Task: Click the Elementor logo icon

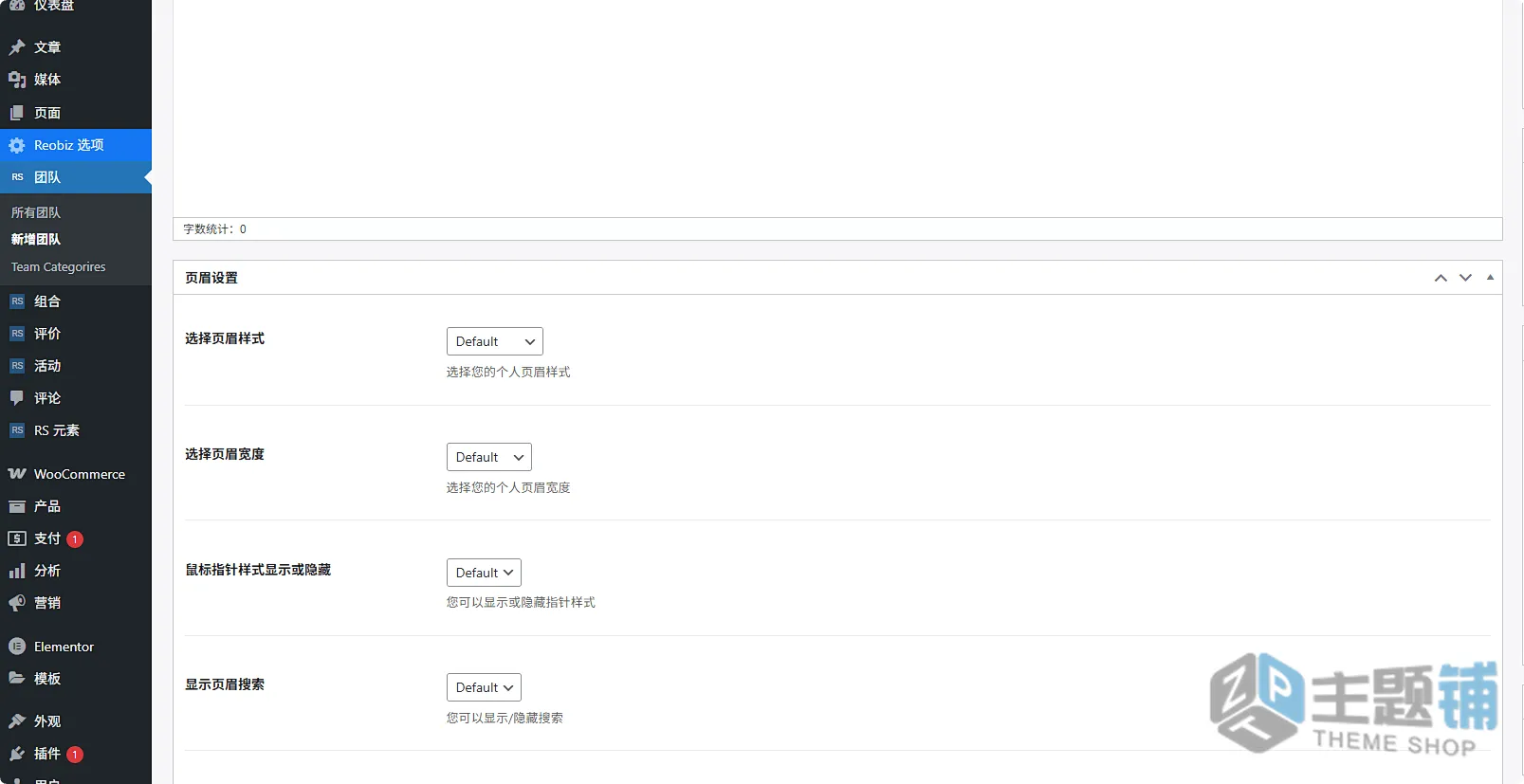Action: [17, 647]
